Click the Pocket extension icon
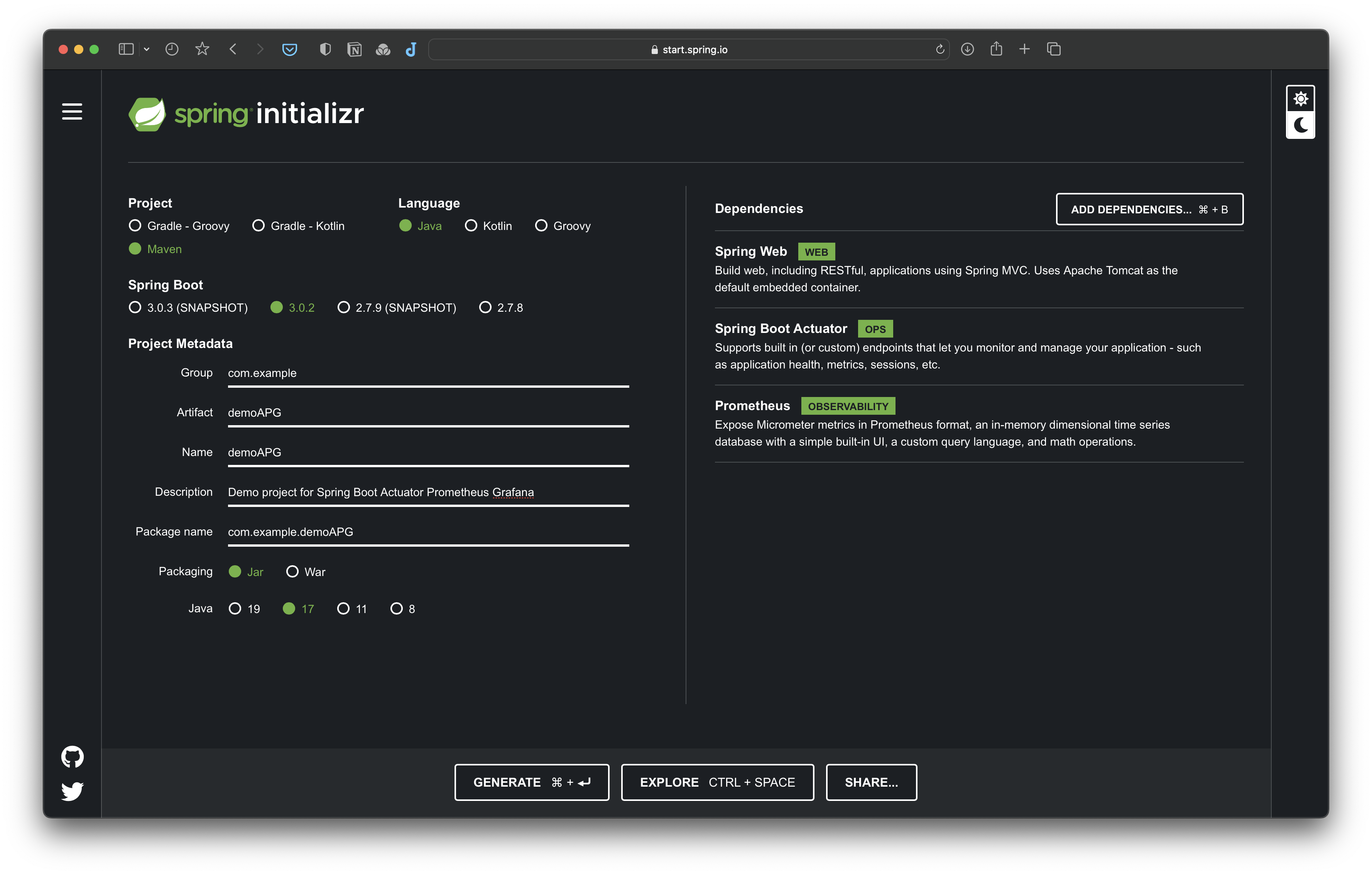The height and width of the screenshot is (875, 1372). tap(289, 49)
